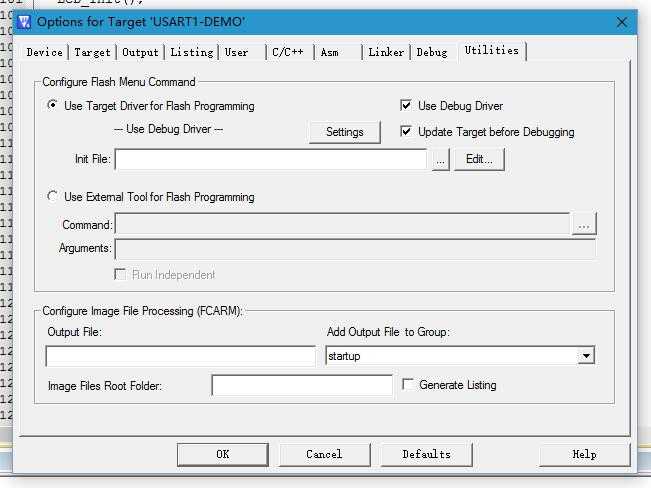Click the Keil uVision icon in title bar
The width and height of the screenshot is (651, 488).
tap(24, 22)
